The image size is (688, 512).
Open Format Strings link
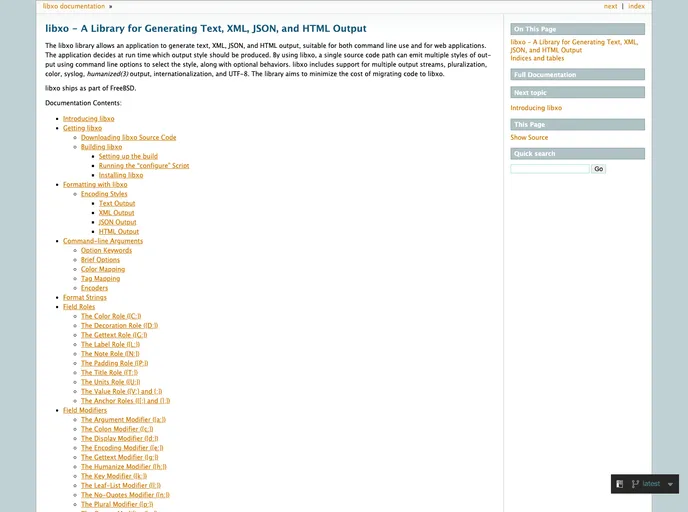pos(85,297)
